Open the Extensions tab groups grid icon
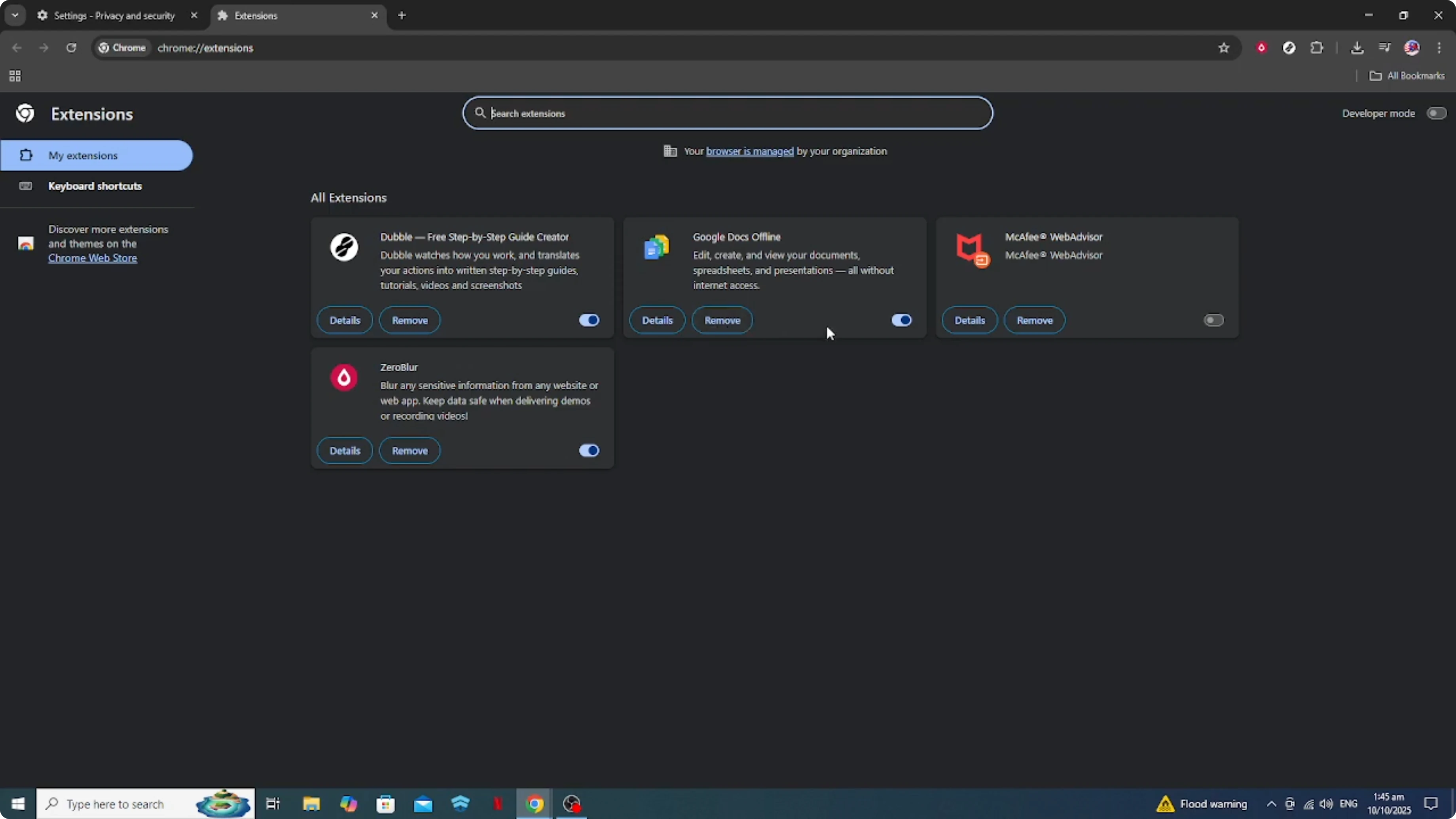The image size is (1456, 819). [x=15, y=76]
